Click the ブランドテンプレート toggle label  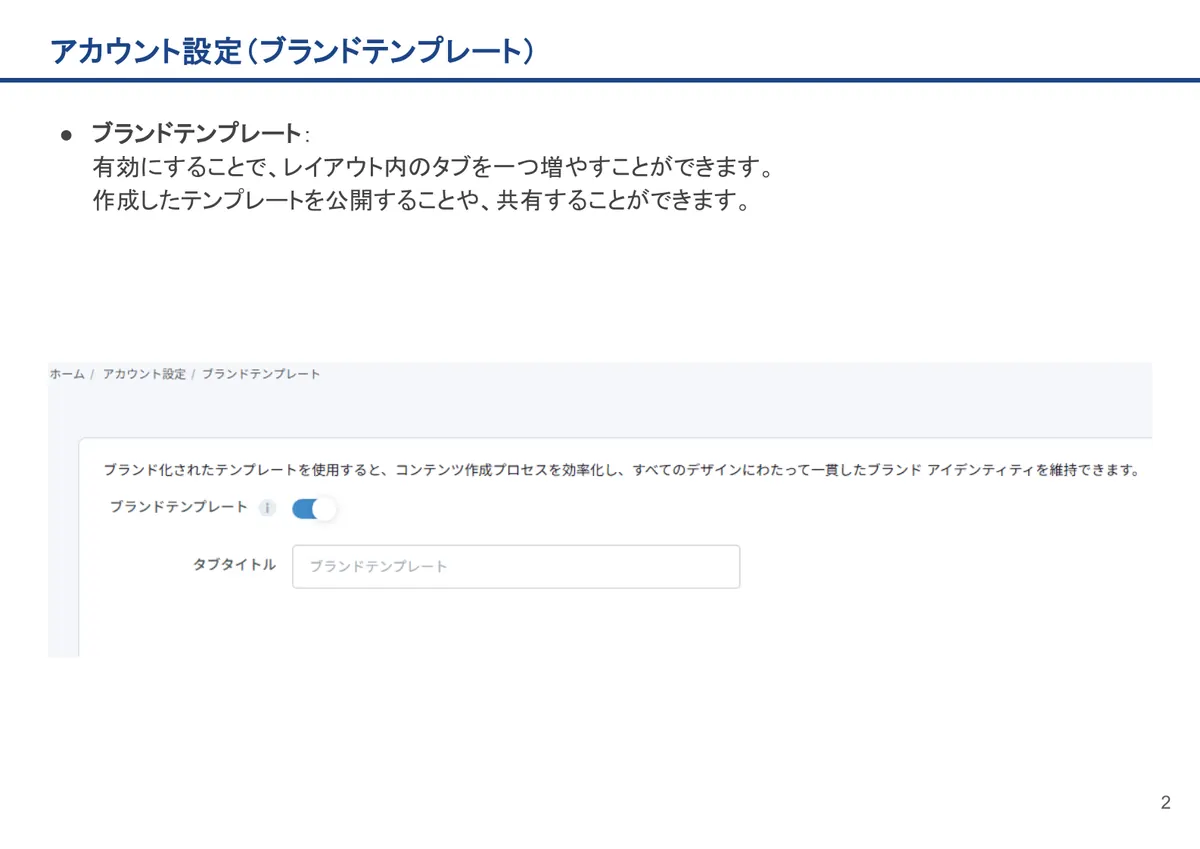(178, 507)
